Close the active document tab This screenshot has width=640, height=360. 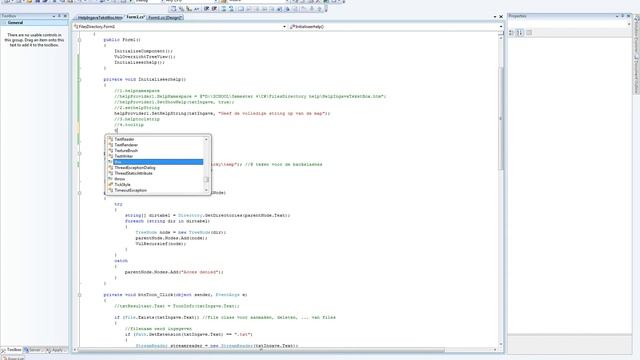click(501, 17)
